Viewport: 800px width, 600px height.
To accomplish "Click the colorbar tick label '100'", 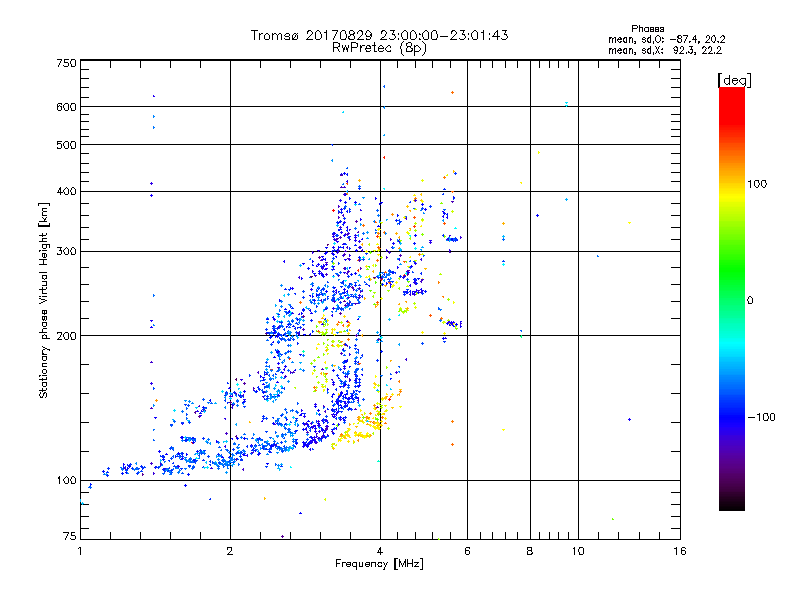I will pos(757,184).
